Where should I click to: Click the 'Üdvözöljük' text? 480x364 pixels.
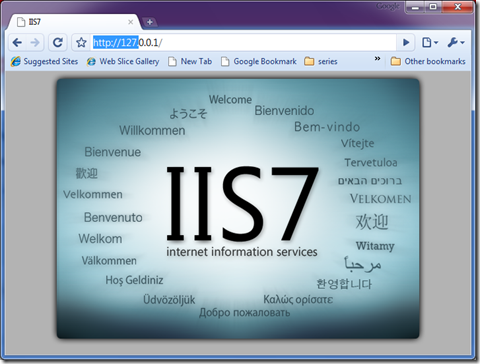point(169,300)
